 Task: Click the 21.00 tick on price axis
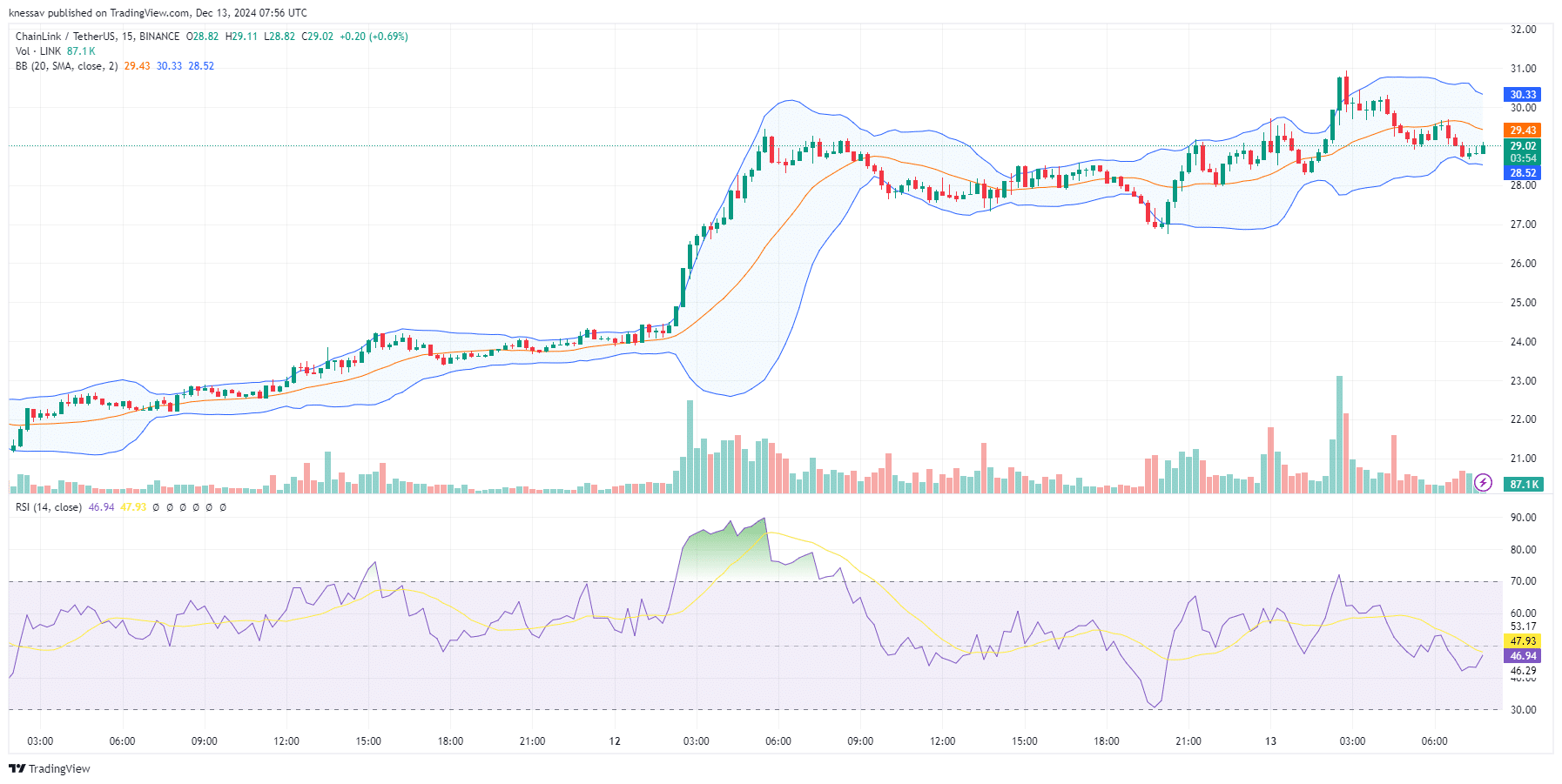1523,459
